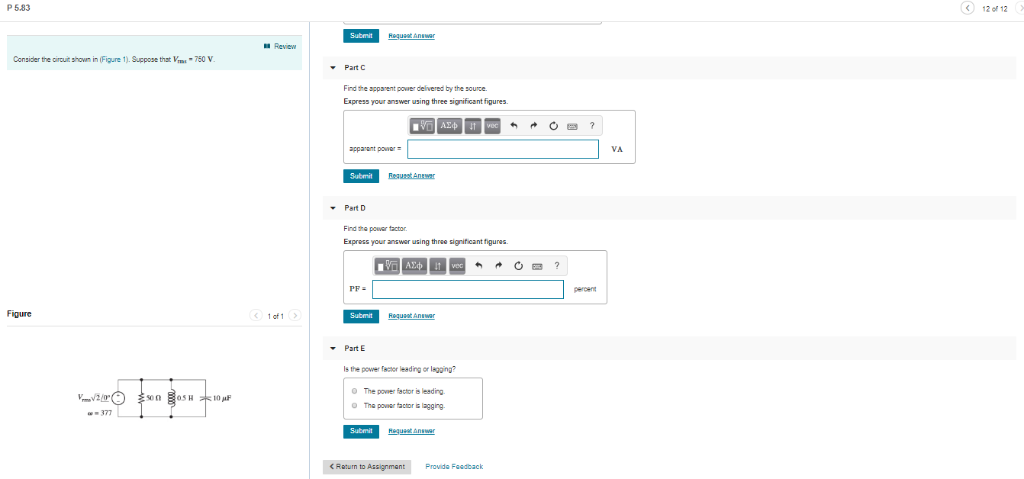
Task: Click redo arrow in Part C toolbar
Action: click(x=534, y=125)
